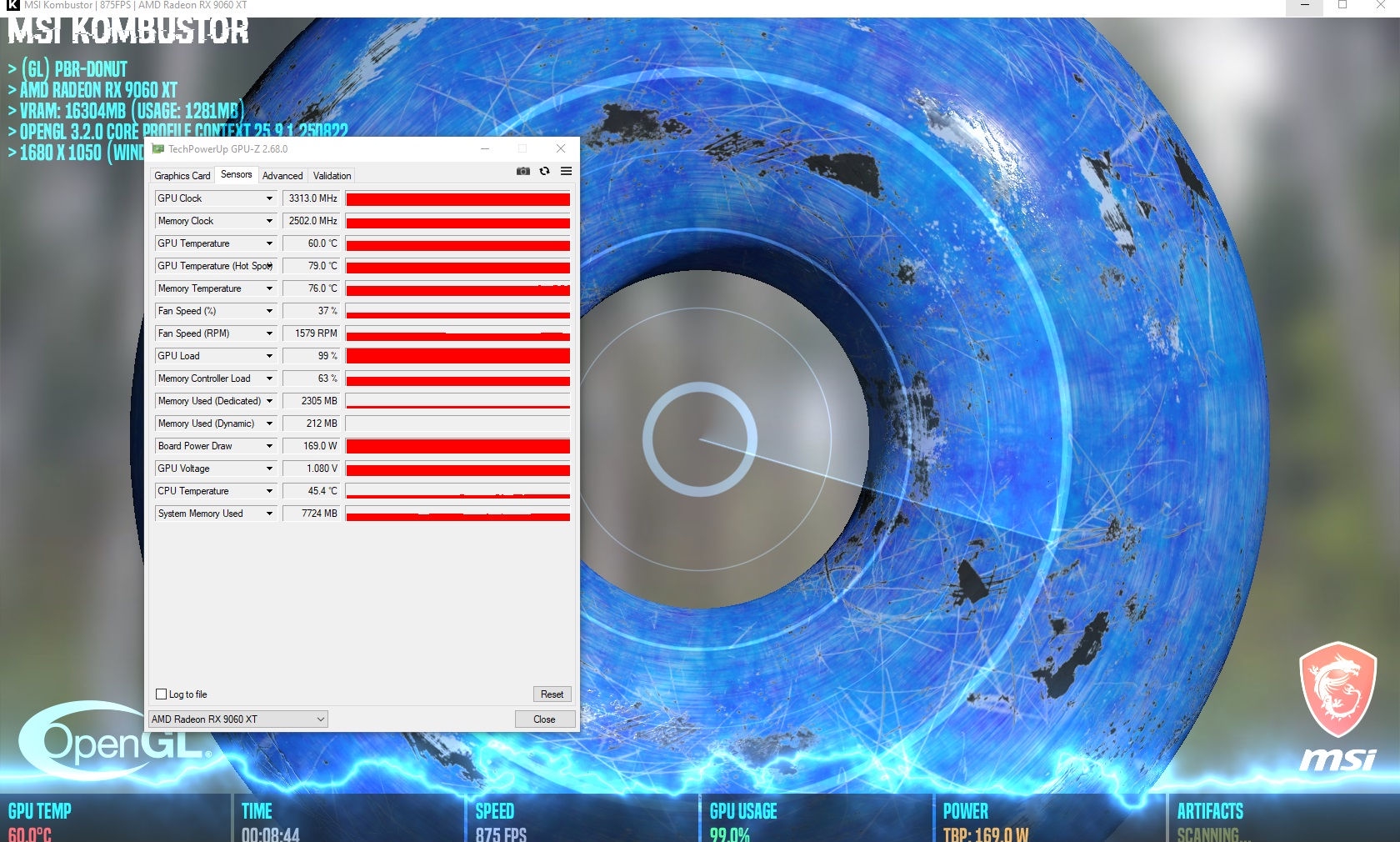Click the 1.080 V GPU voltage value
1400x842 pixels.
point(311,469)
